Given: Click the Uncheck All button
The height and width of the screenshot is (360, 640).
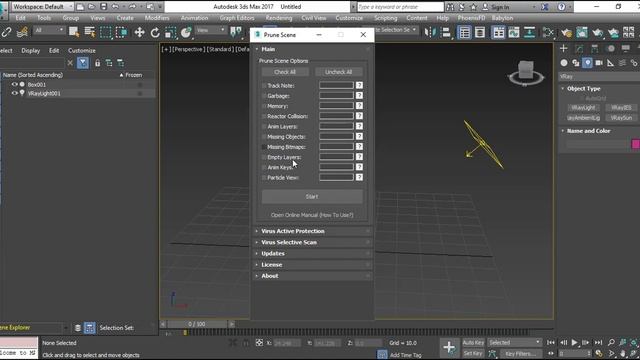Looking at the screenshot, I should pos(338,72).
